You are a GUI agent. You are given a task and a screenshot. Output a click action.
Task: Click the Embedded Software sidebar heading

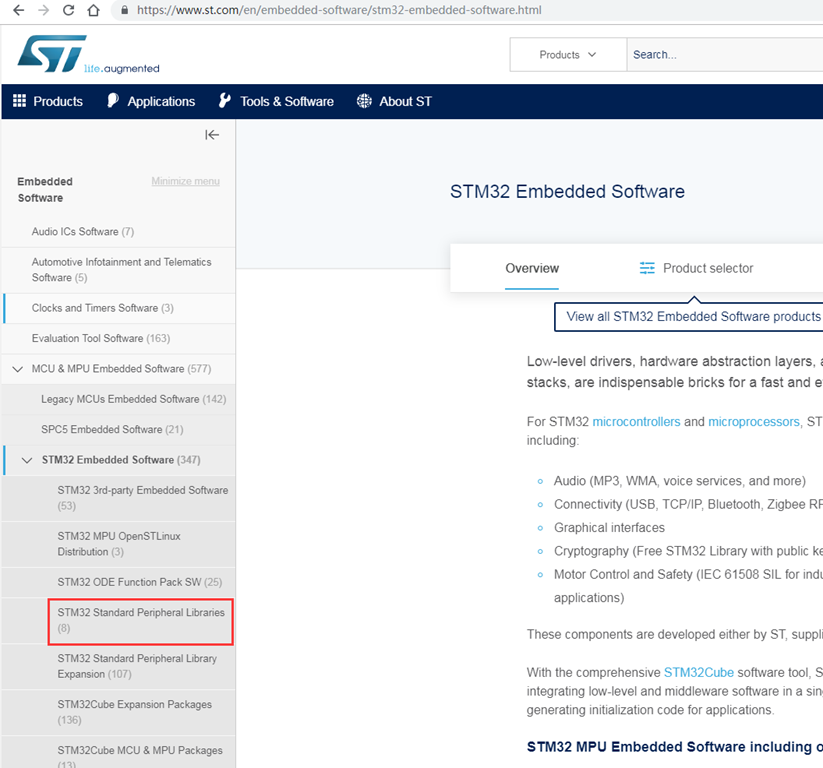[x=45, y=190]
